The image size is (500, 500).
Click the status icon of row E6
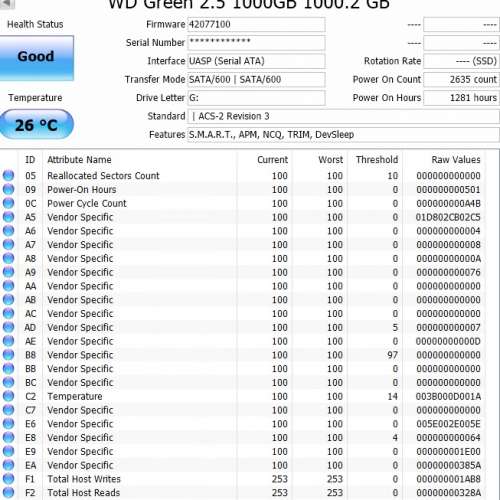coord(8,424)
